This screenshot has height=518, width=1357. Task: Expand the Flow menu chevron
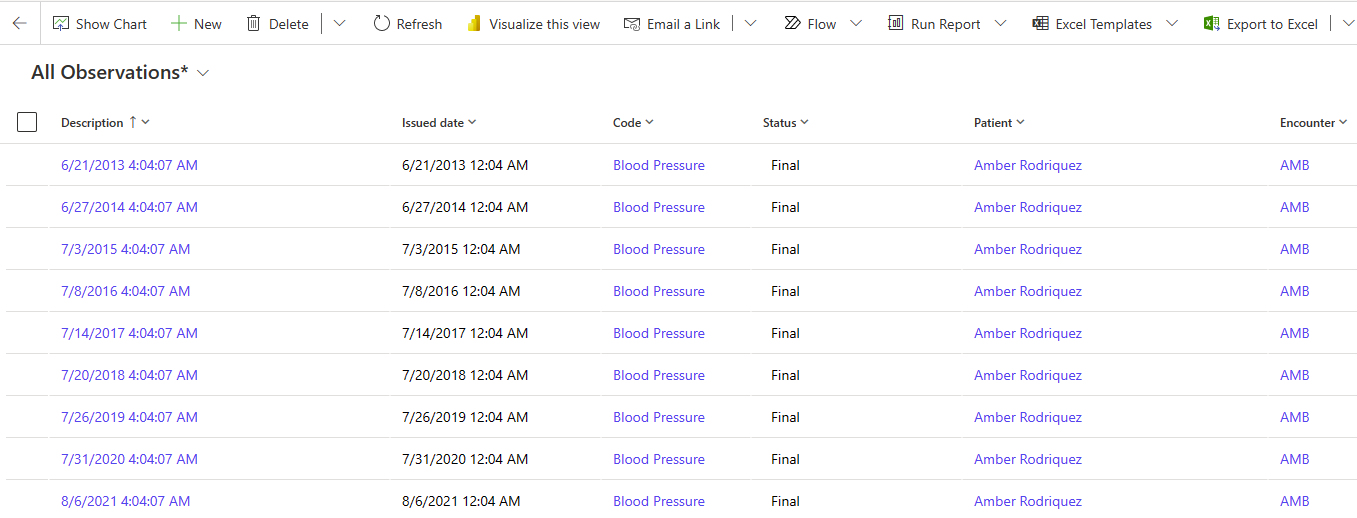click(856, 23)
